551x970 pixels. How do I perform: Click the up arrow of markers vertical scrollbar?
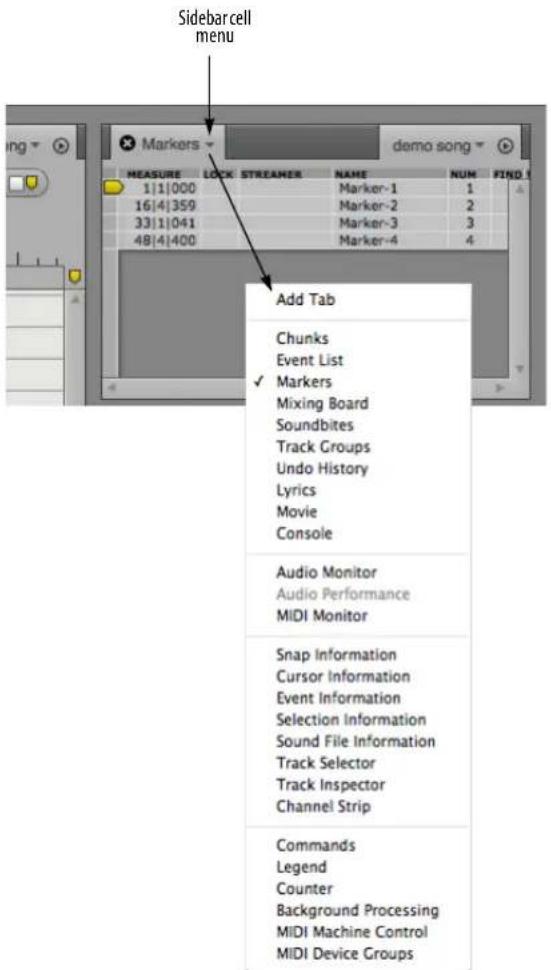click(x=520, y=190)
